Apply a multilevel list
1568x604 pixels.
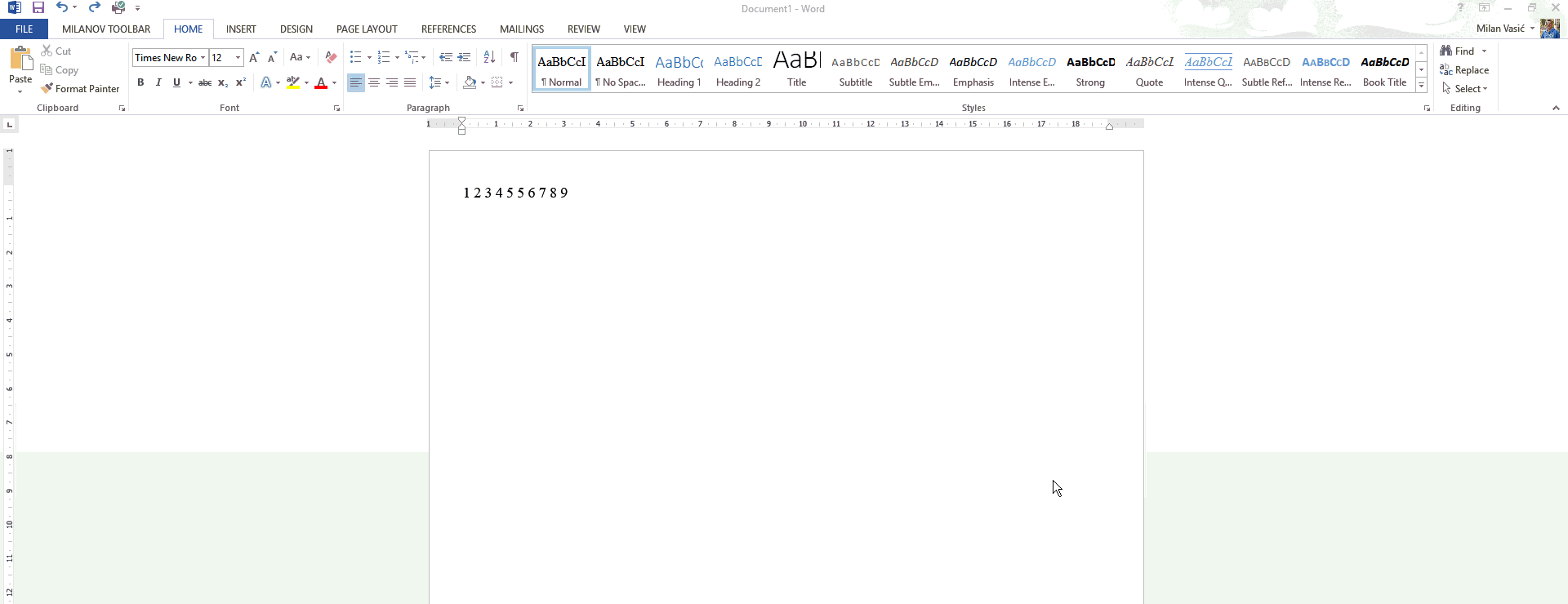point(412,58)
